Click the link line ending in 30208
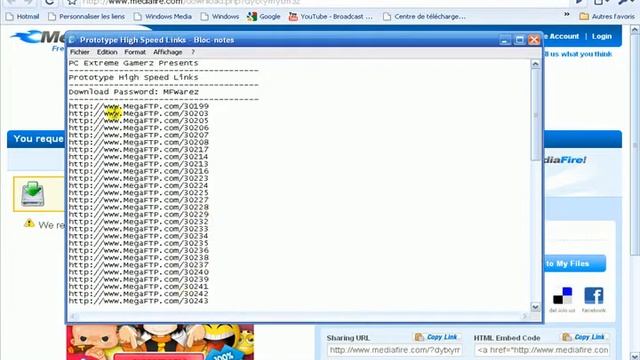 tap(139, 142)
